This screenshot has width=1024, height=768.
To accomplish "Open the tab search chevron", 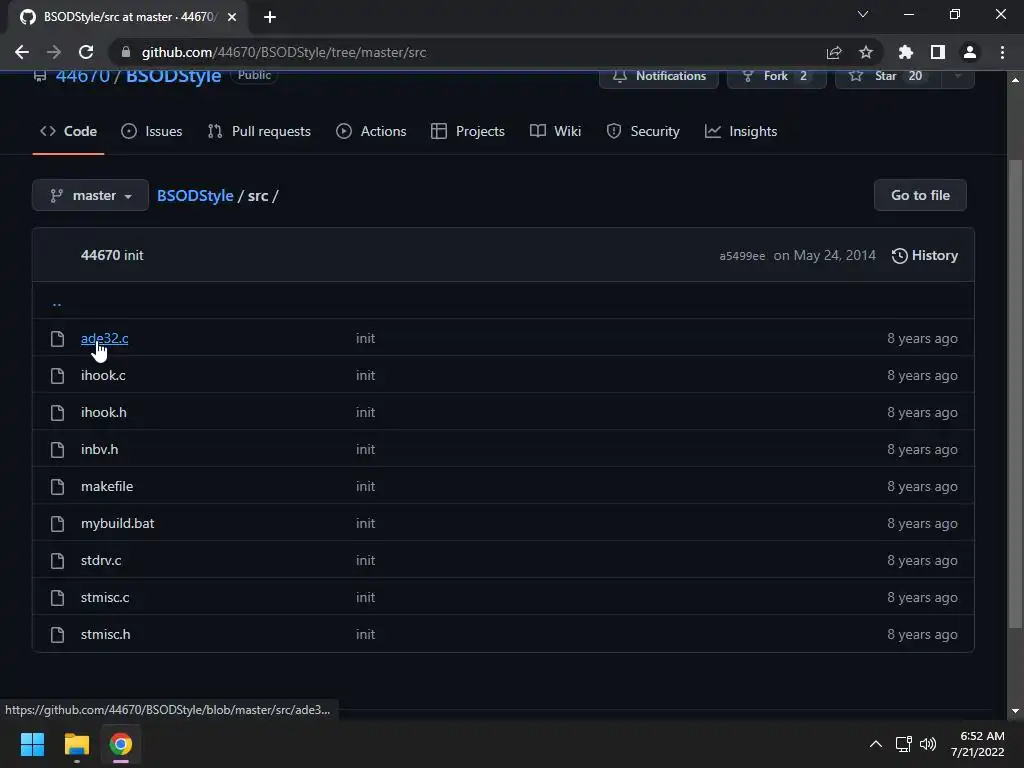I will [863, 14].
